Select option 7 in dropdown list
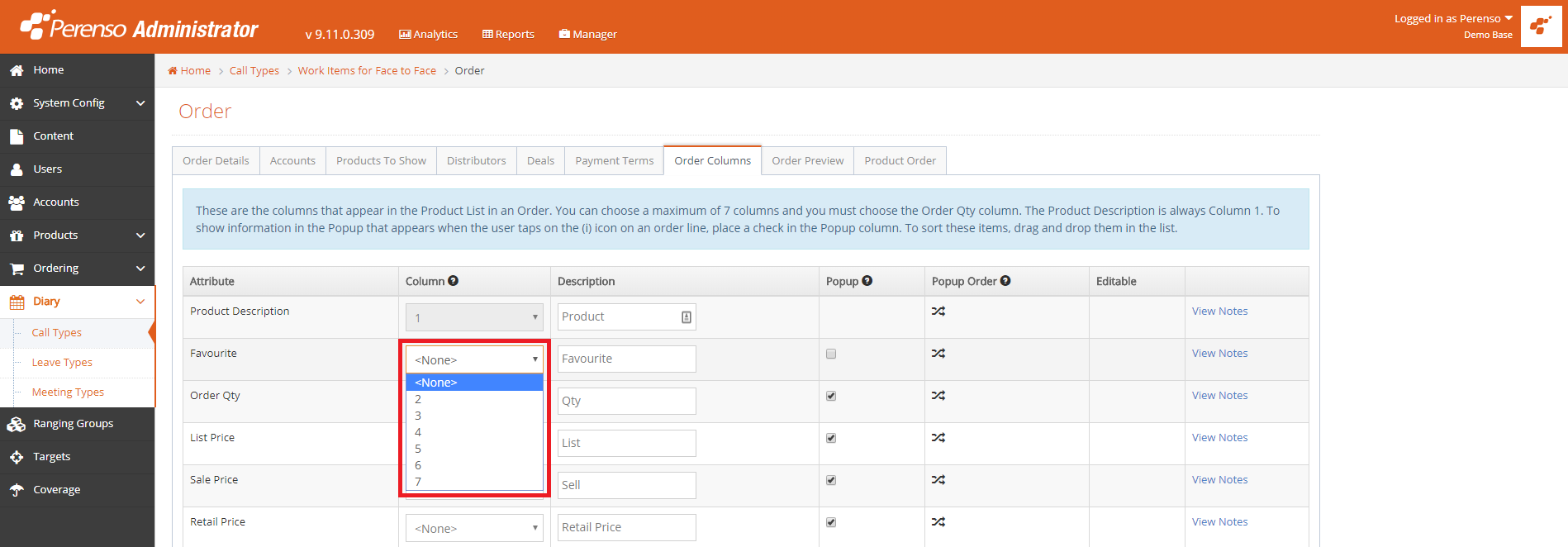The image size is (1568, 547). click(x=474, y=482)
